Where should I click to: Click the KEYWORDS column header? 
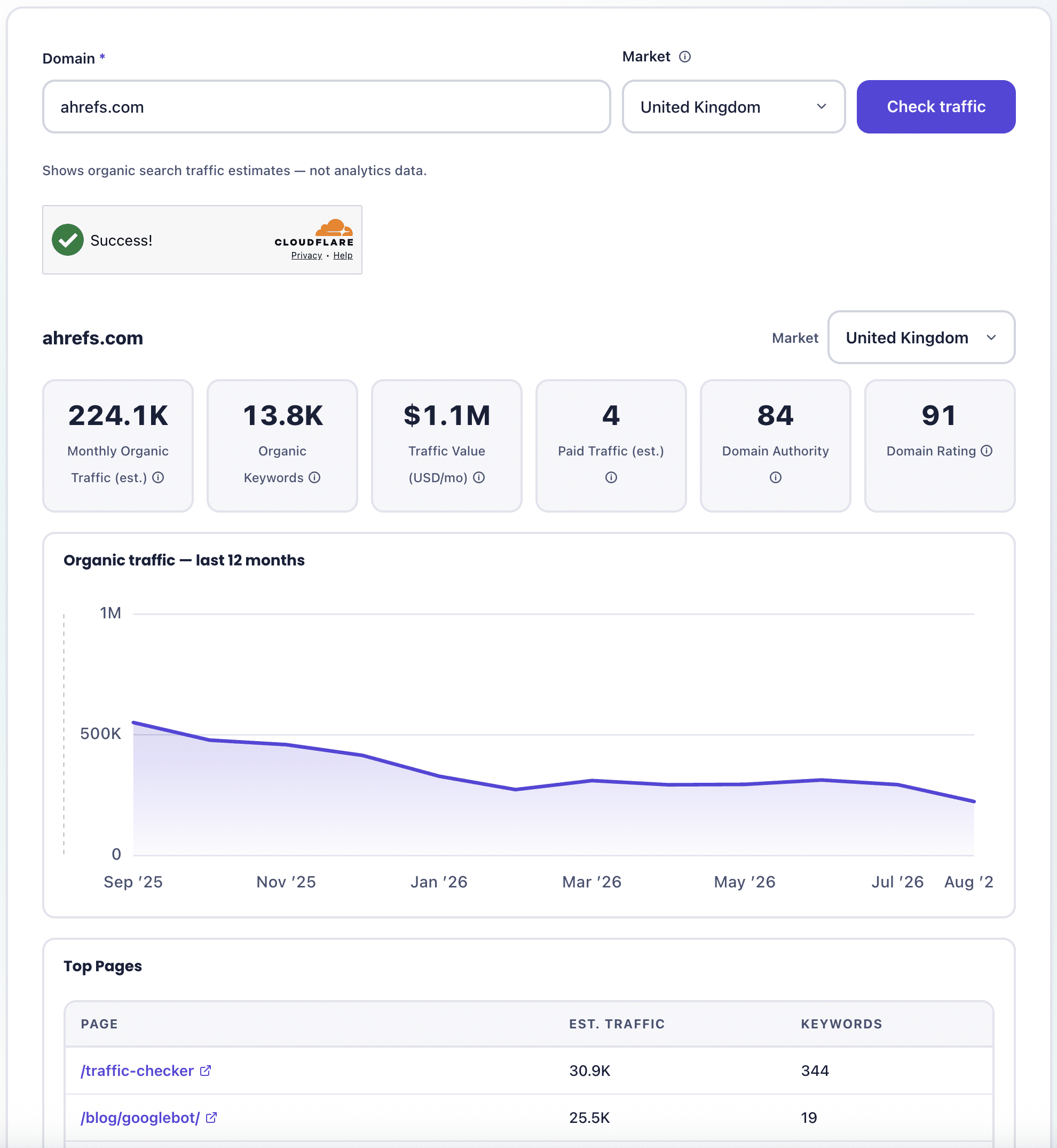pos(841,1024)
